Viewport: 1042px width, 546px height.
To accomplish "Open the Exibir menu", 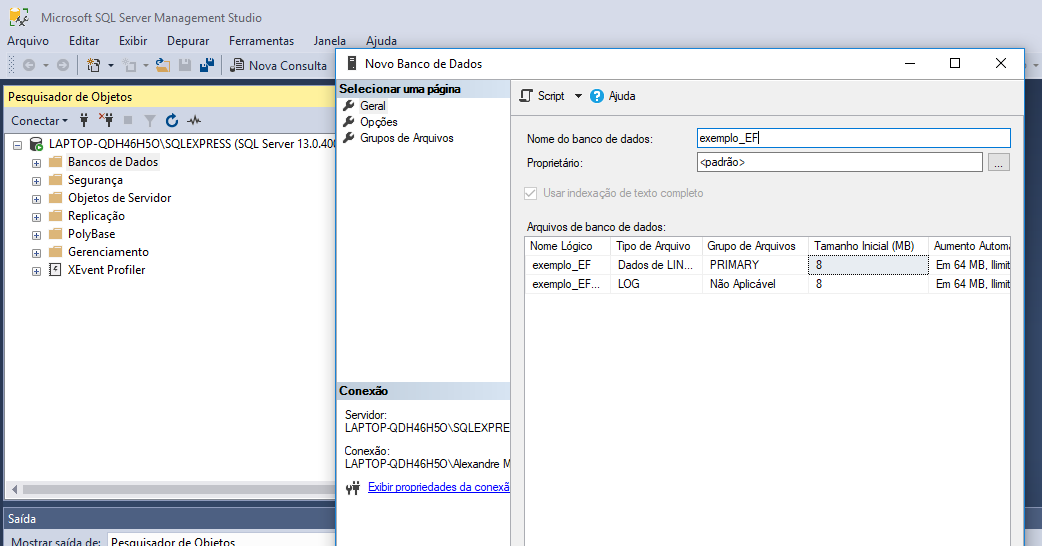I will tap(133, 41).
